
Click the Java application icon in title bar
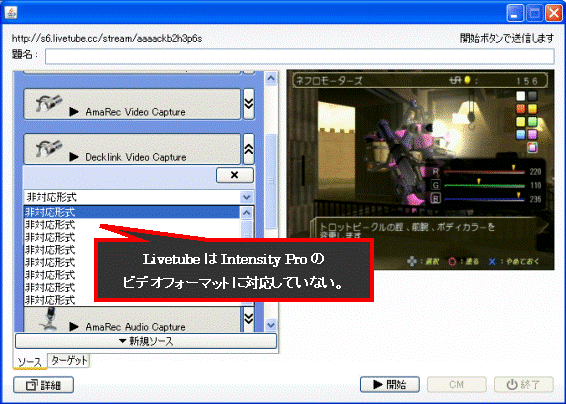11,13
